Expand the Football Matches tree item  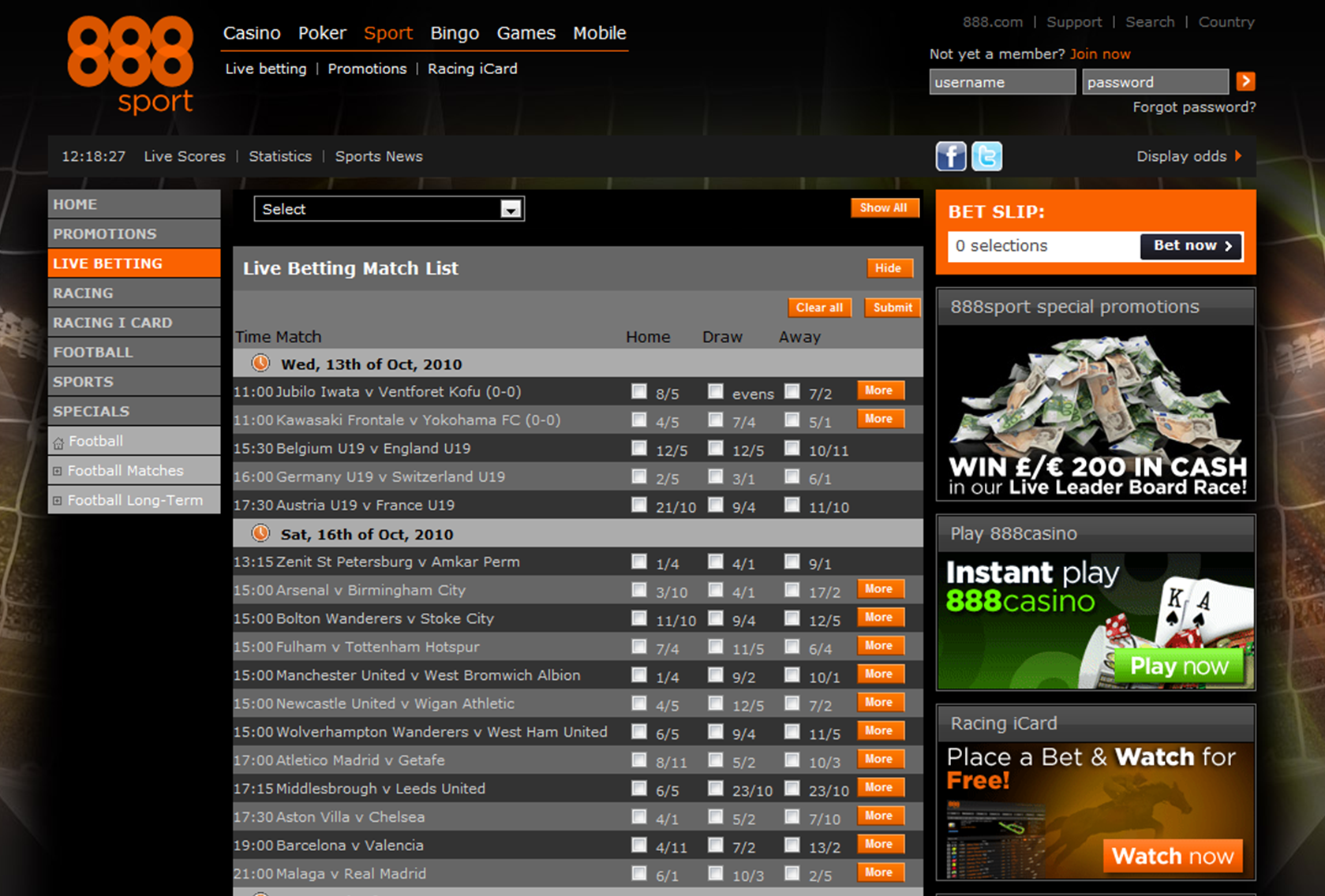(x=58, y=472)
